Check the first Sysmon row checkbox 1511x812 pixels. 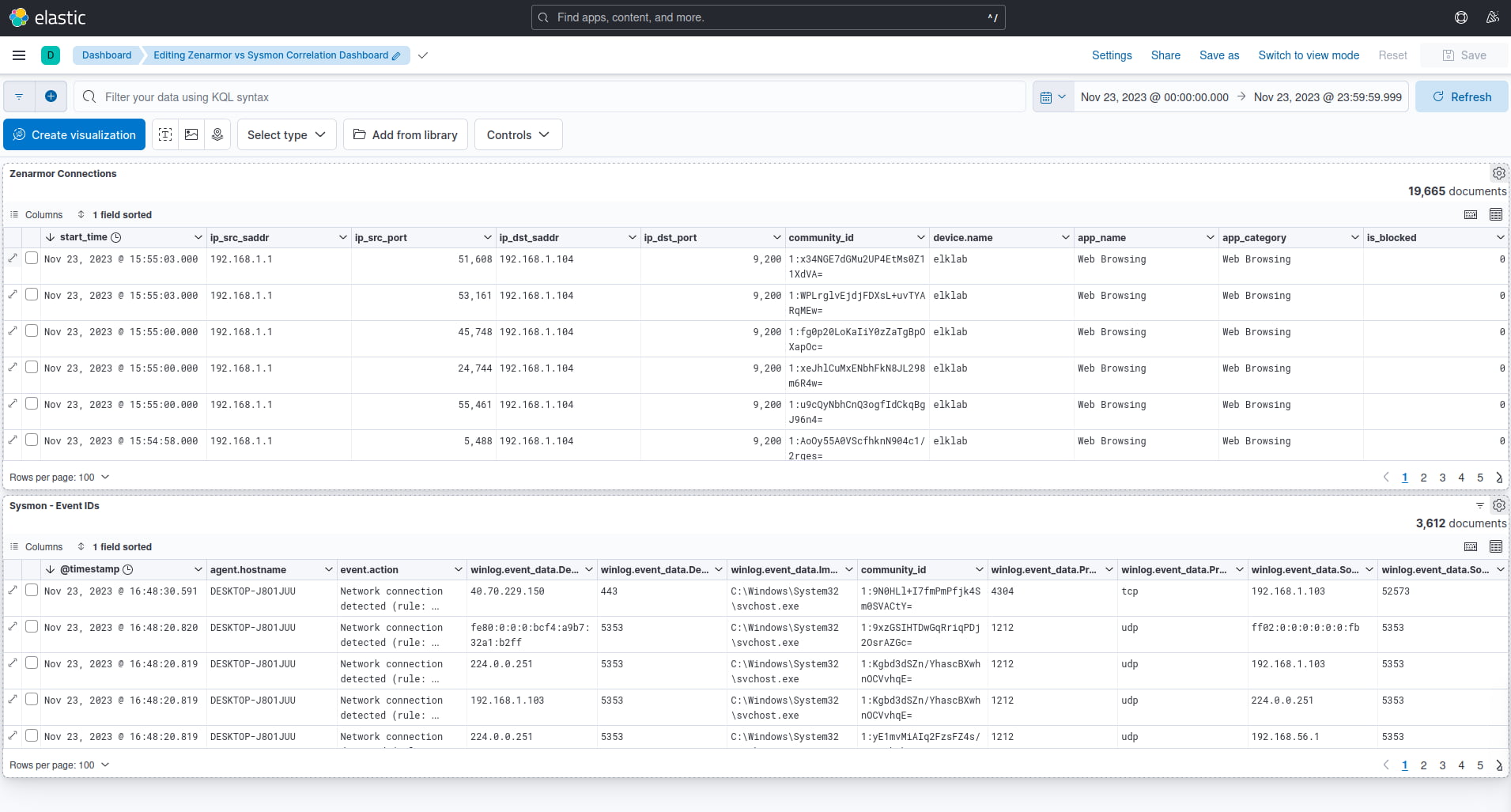(x=32, y=590)
